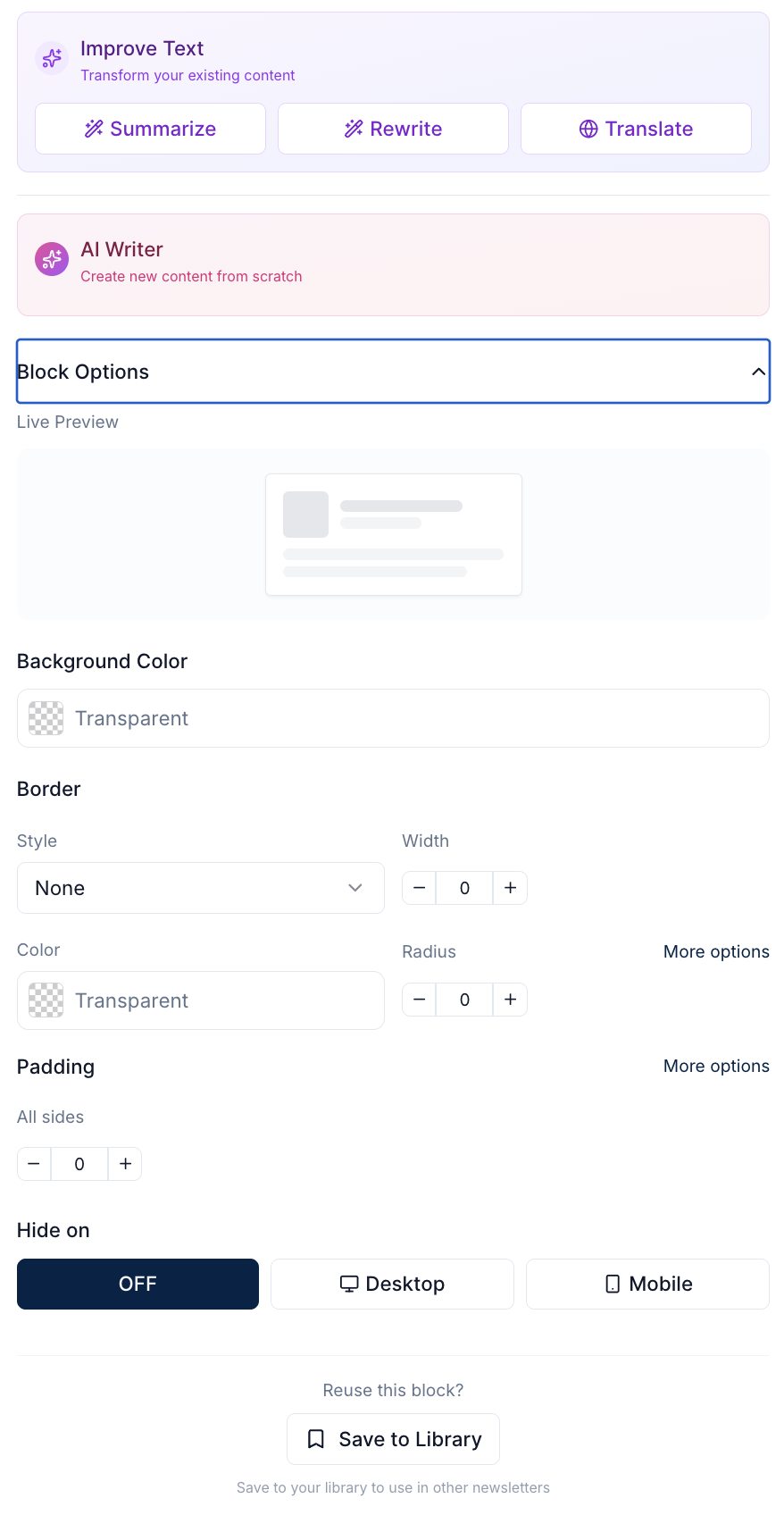Click the Translate globe icon

(x=588, y=129)
